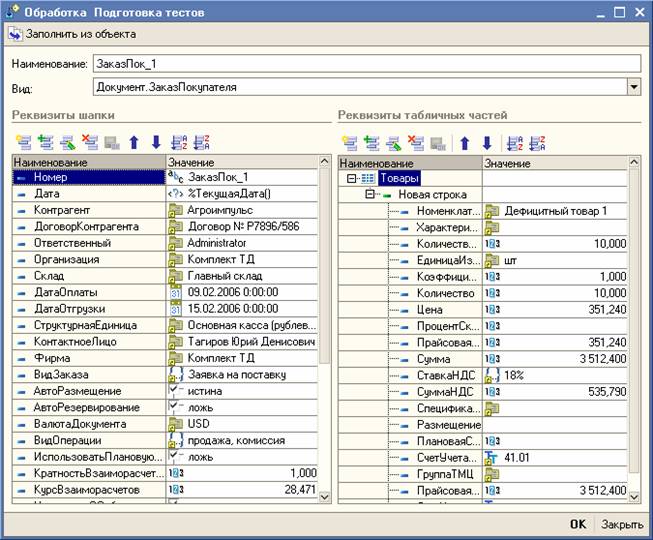Sort by Значение column header in left table
This screenshot has height=540, width=653.
242,162
